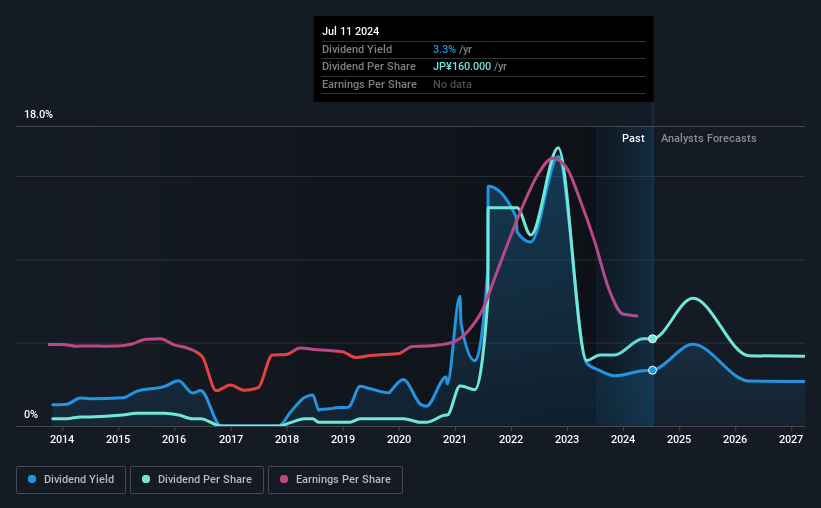Click the teal Dividend Per Share legend dot

146,479
